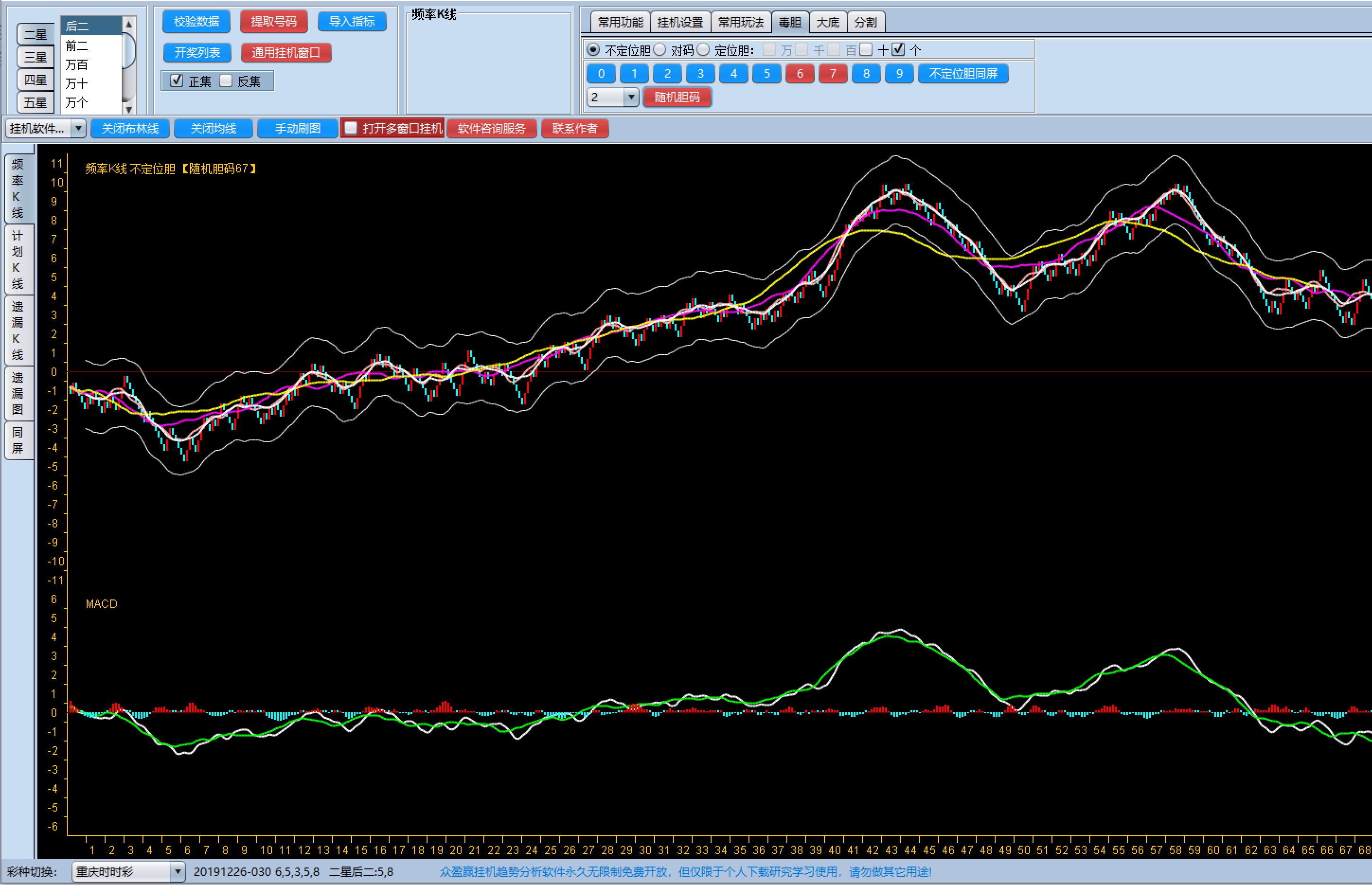Click the 随机胆码 button
The image size is (1372, 885).
tap(677, 97)
